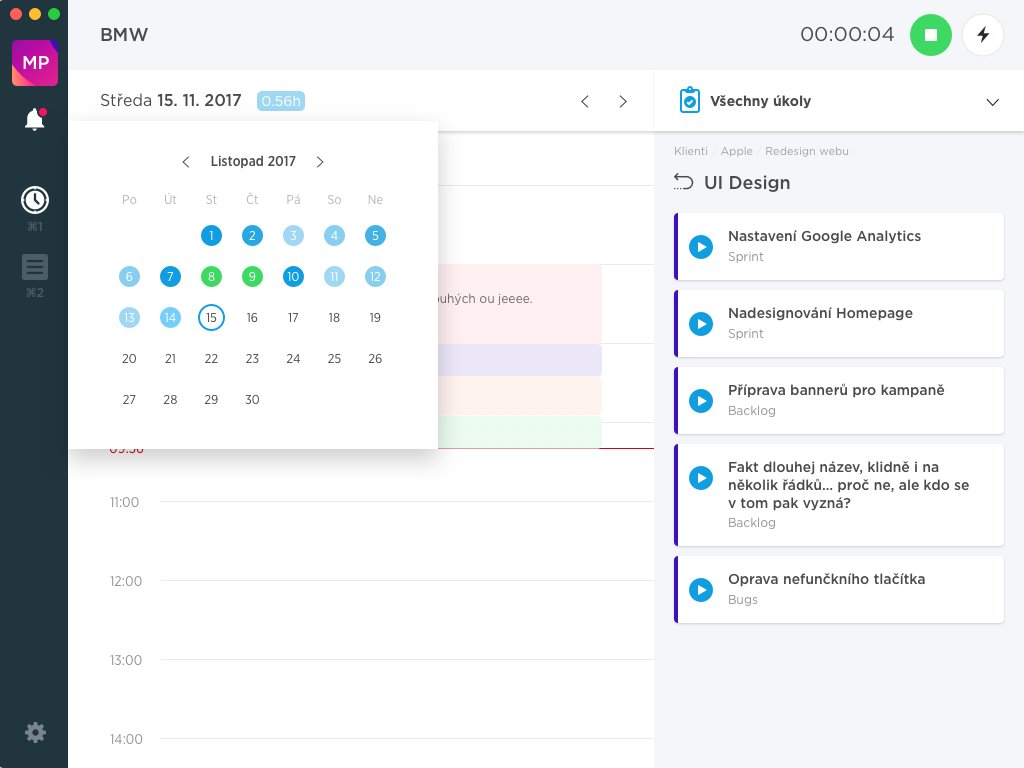Click the clipboard icon beside Všechny úkoly

click(x=690, y=101)
